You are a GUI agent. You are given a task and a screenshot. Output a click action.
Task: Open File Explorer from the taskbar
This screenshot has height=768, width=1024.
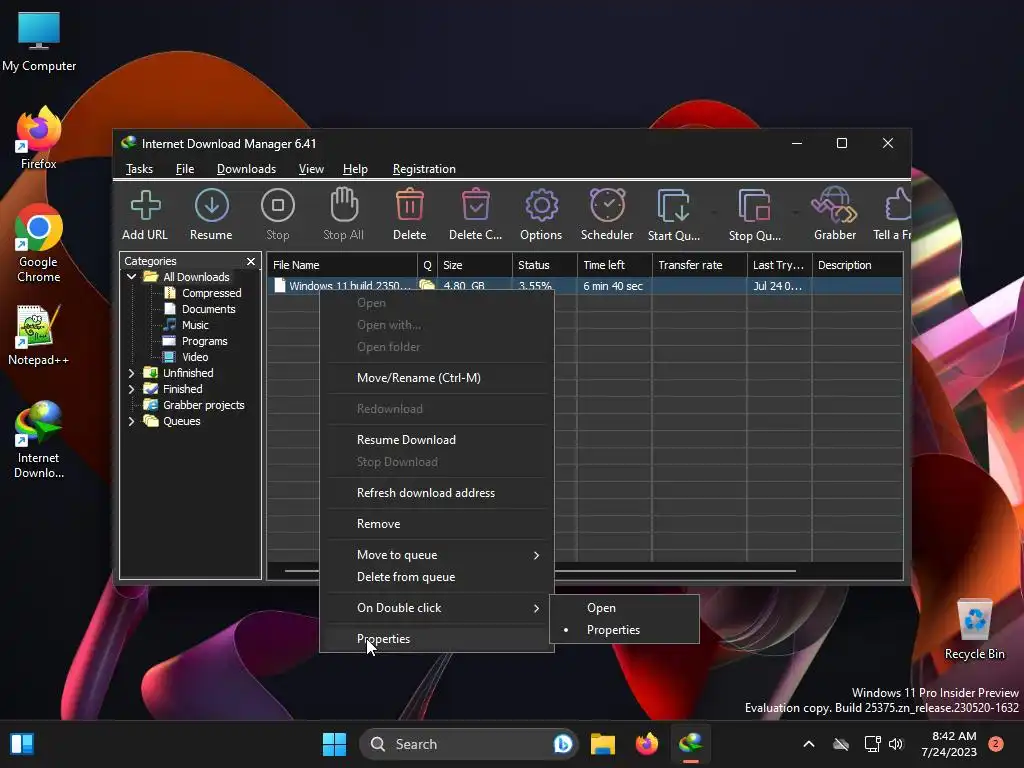(x=603, y=744)
